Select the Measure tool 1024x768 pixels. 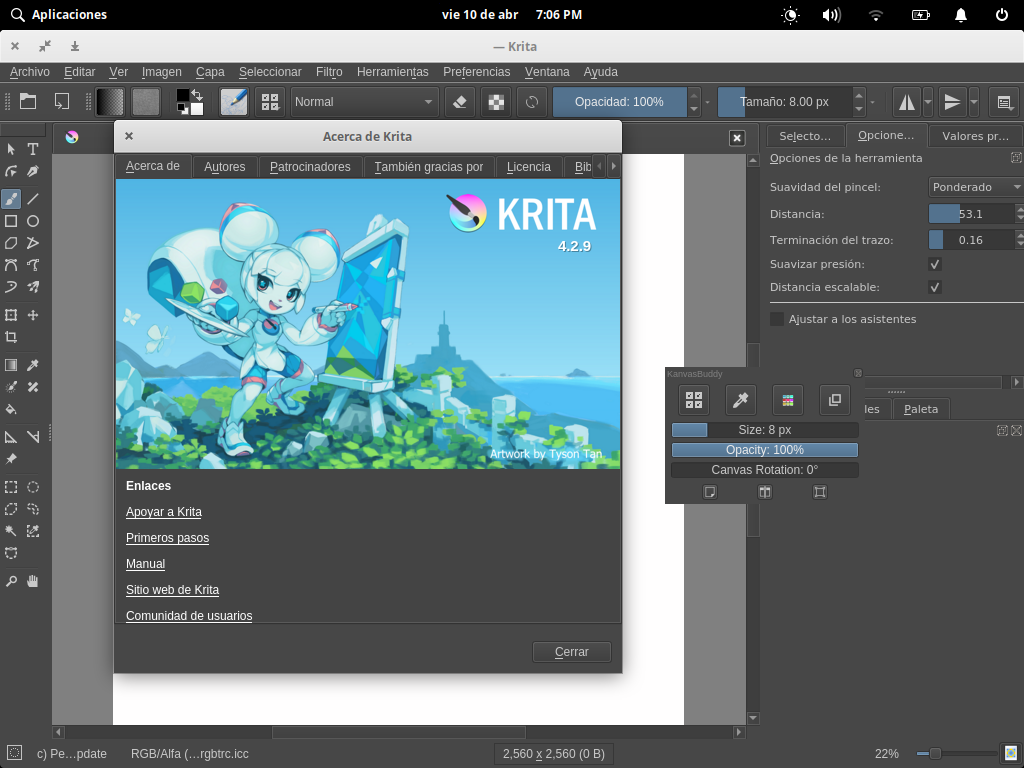[x=33, y=437]
